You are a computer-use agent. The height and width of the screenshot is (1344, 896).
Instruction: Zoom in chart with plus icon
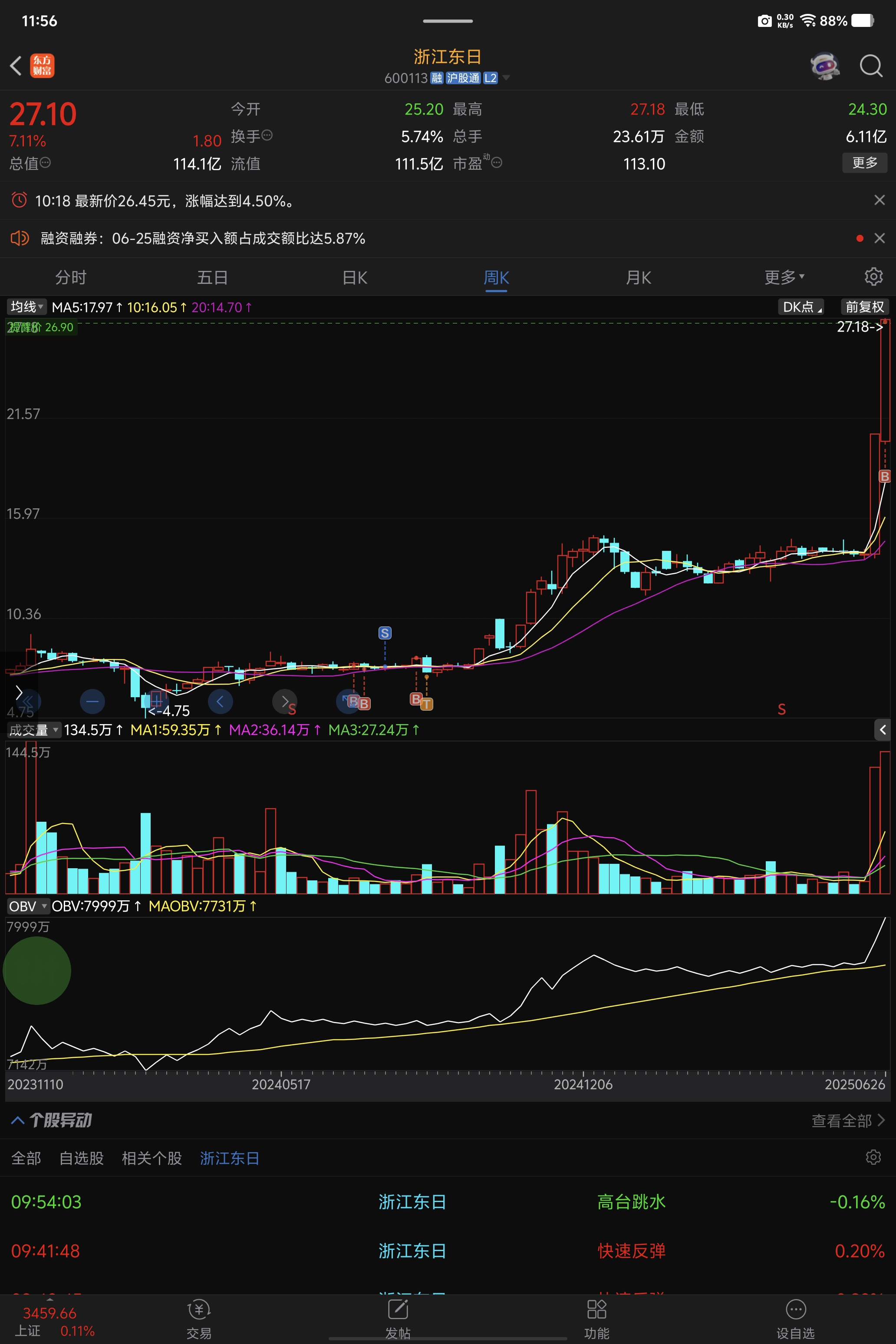click(x=157, y=701)
